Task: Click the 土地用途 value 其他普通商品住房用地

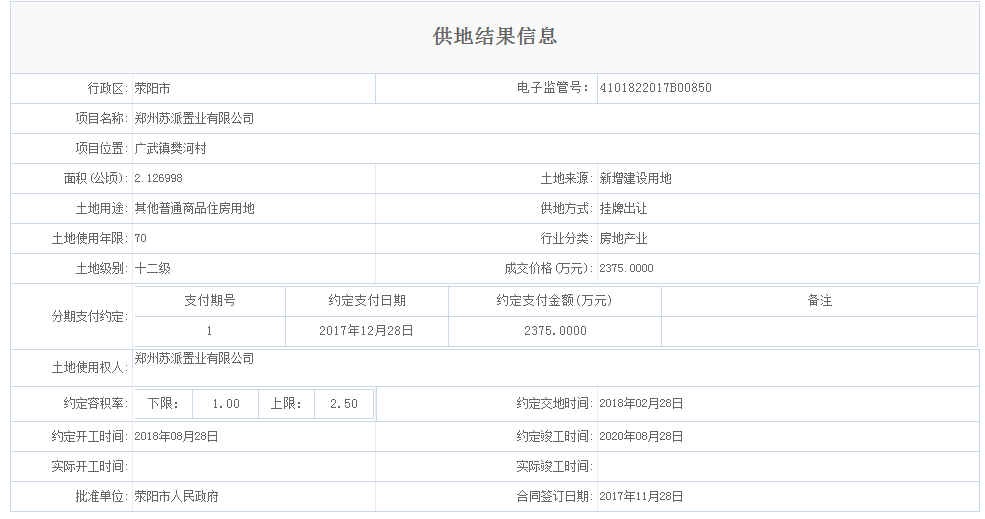Action: 194,209
